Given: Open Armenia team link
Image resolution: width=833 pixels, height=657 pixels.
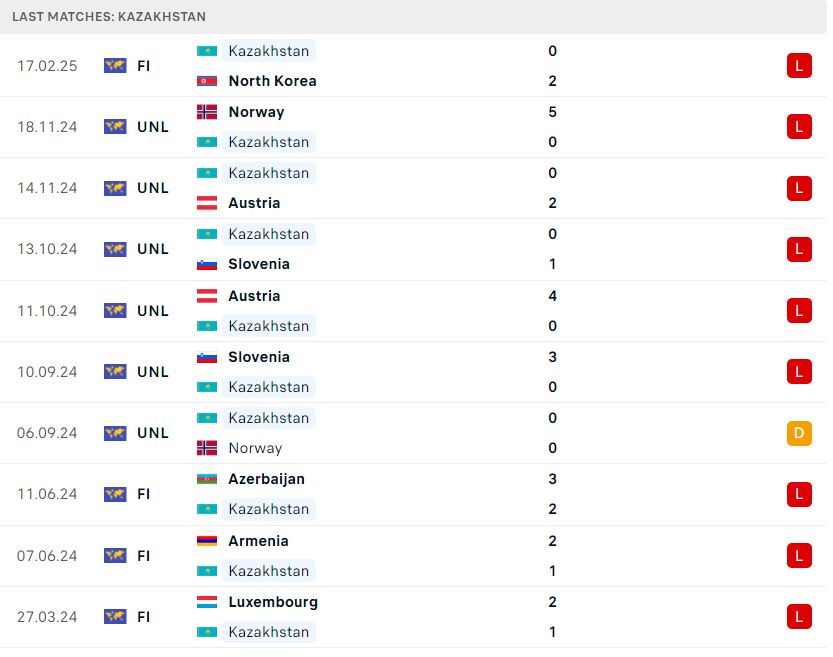Looking at the screenshot, I should click(259, 541).
